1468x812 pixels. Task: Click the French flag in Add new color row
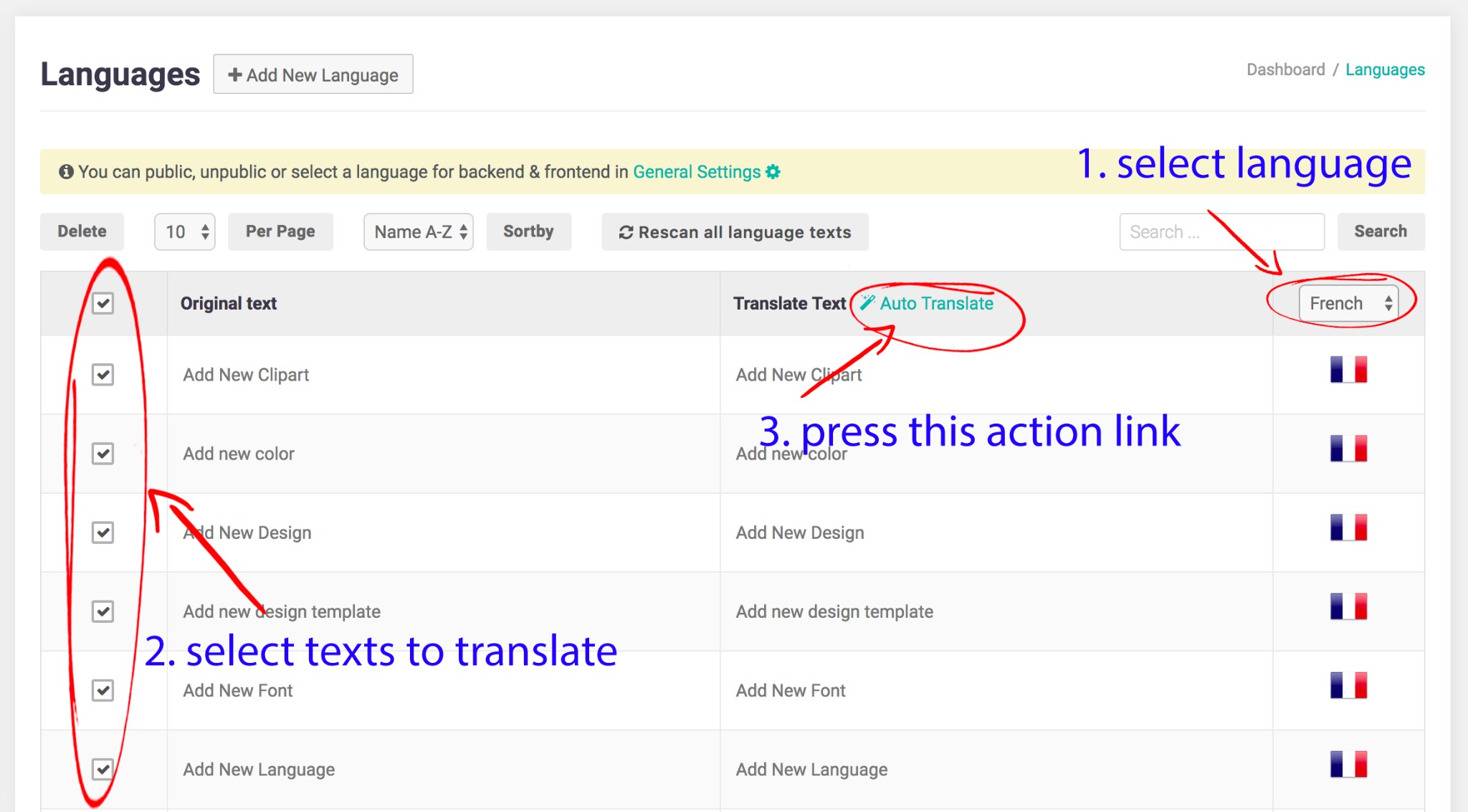[x=1348, y=449]
